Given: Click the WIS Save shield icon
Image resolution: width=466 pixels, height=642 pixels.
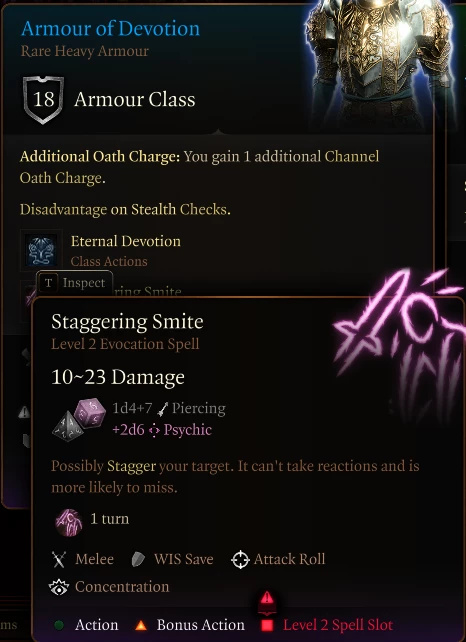Looking at the screenshot, I should click(x=138, y=559).
